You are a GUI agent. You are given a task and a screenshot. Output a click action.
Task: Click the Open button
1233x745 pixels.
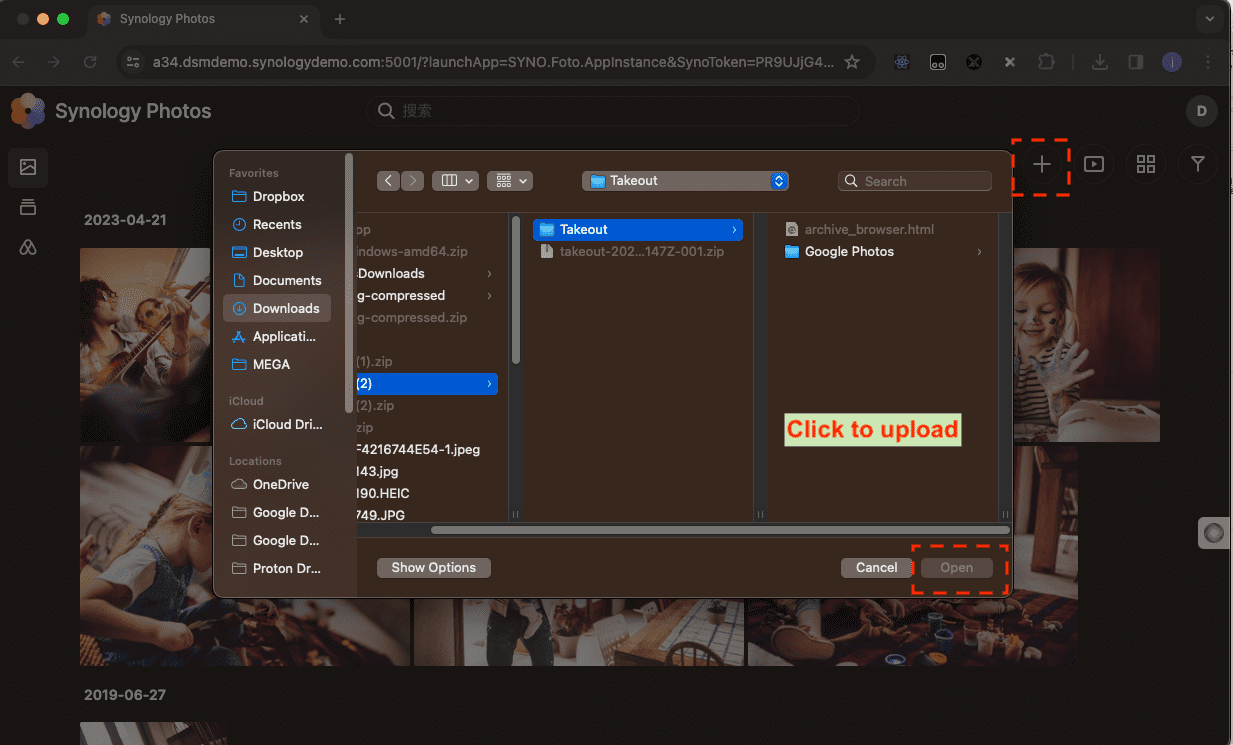(x=956, y=568)
